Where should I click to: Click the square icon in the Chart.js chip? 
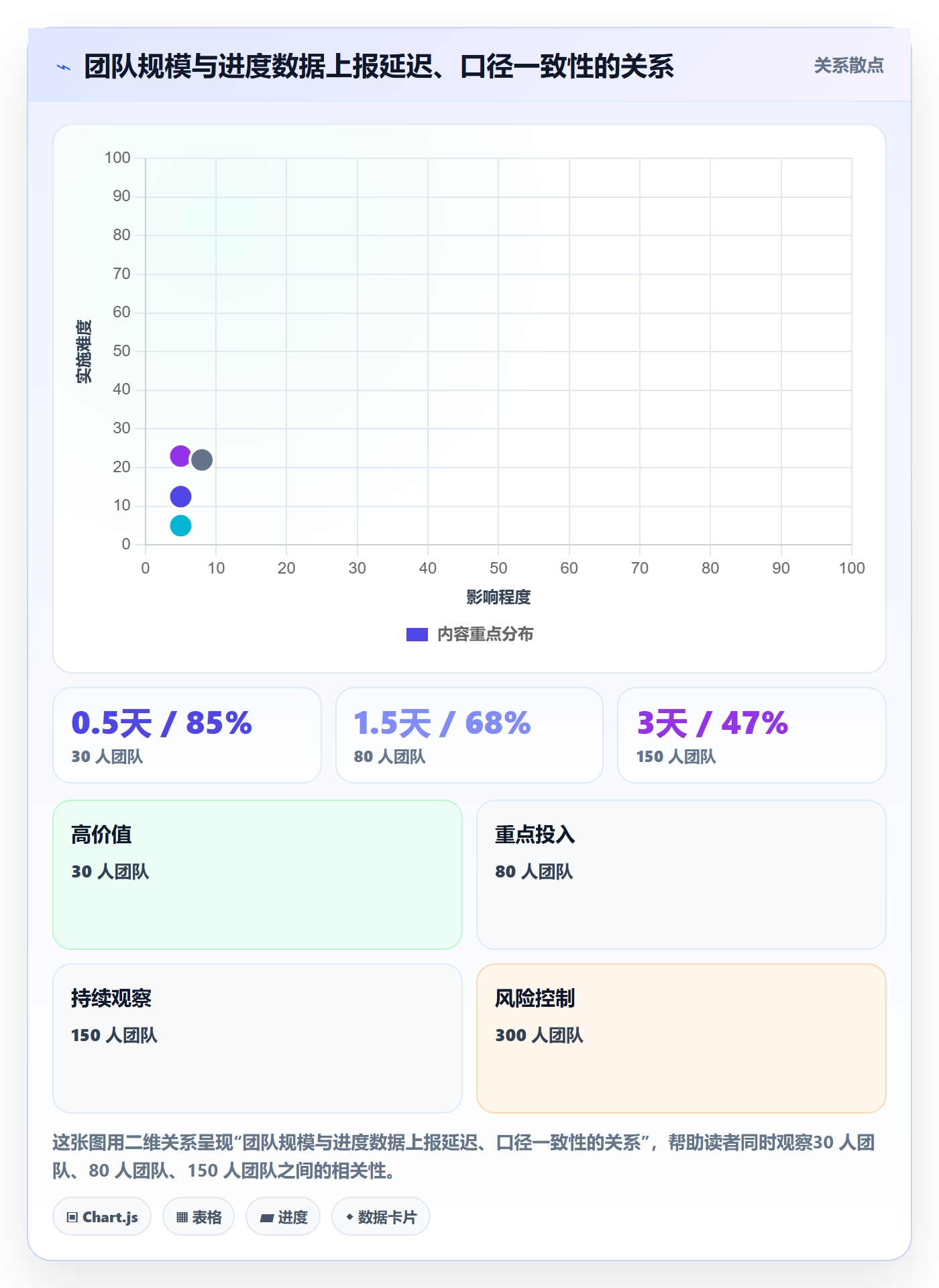[x=72, y=1217]
